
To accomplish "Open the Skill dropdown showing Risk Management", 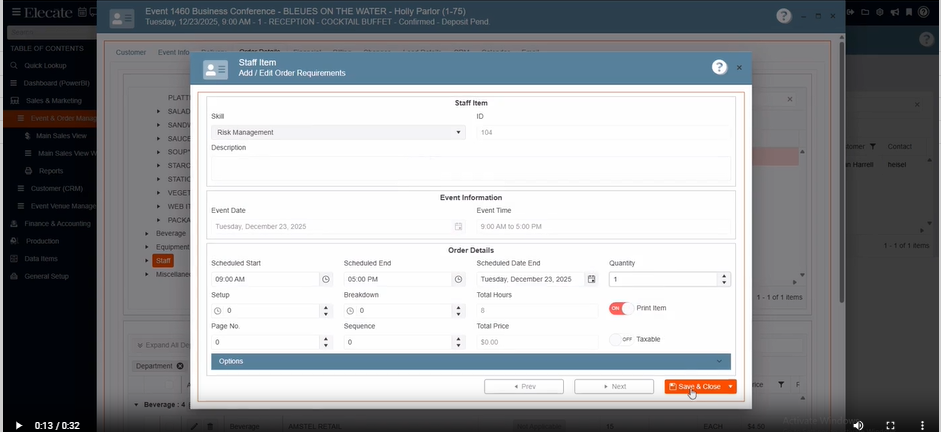I will 338,132.
